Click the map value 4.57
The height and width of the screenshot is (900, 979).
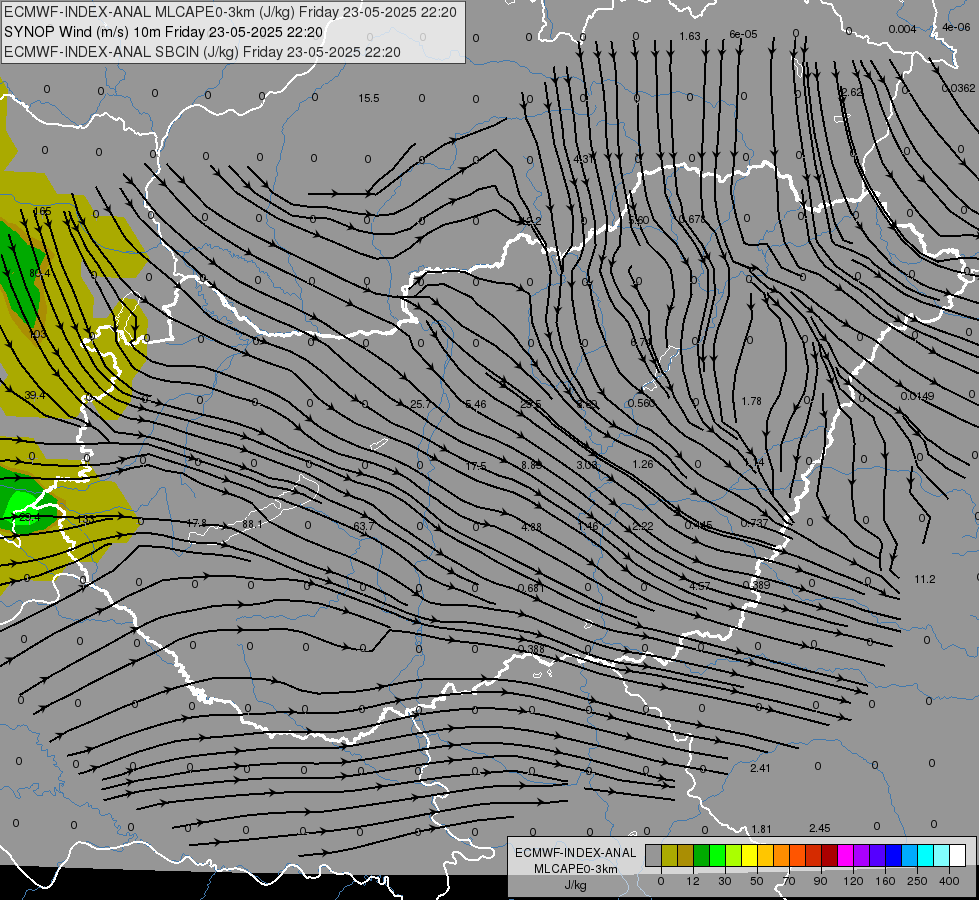click(x=699, y=586)
